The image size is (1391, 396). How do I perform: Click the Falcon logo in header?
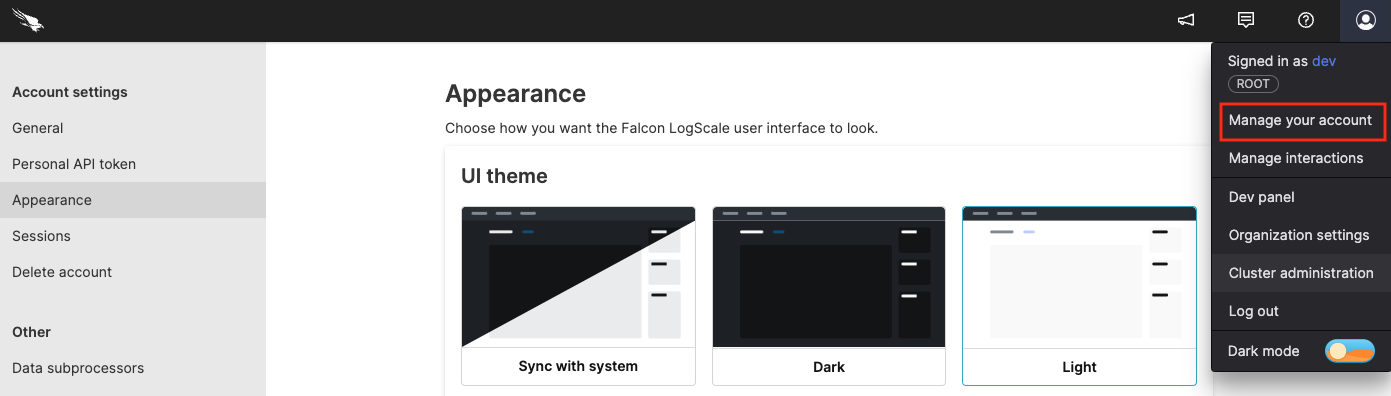point(29,20)
